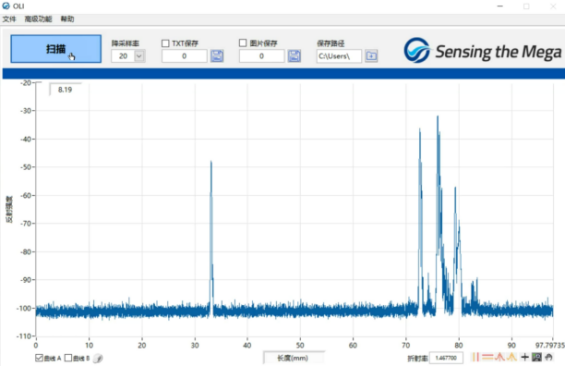The width and height of the screenshot is (566, 366).
Task: Select the horizontal cursor lines icon
Action: (488, 357)
